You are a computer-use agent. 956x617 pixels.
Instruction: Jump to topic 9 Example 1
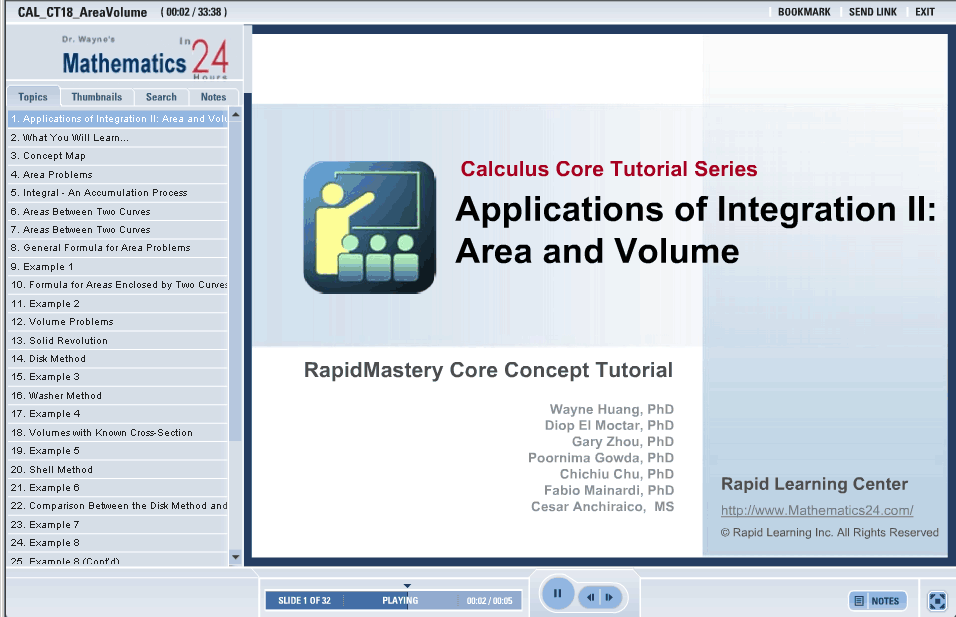coord(118,266)
